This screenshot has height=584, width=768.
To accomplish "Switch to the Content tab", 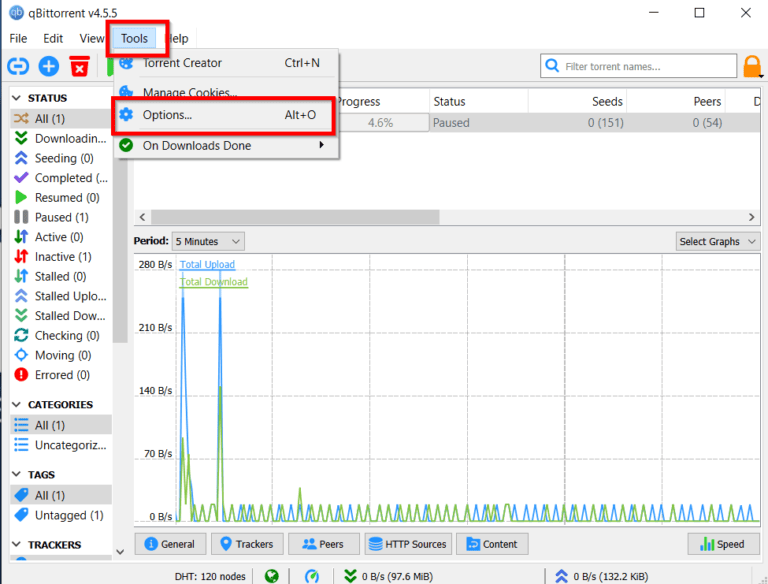I will [492, 544].
